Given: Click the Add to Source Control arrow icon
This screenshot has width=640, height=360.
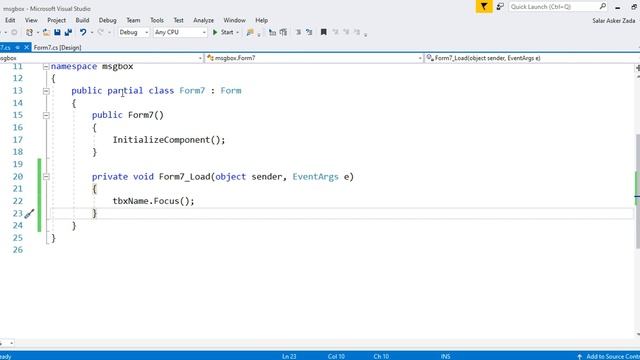Looking at the screenshot, I should click(579, 356).
